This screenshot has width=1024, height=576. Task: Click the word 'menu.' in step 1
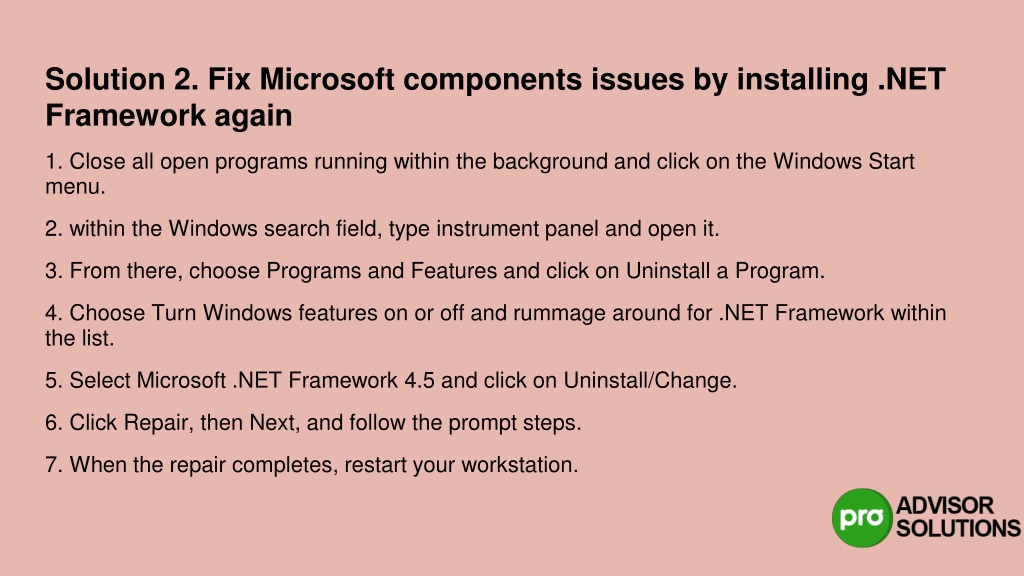pos(75,187)
